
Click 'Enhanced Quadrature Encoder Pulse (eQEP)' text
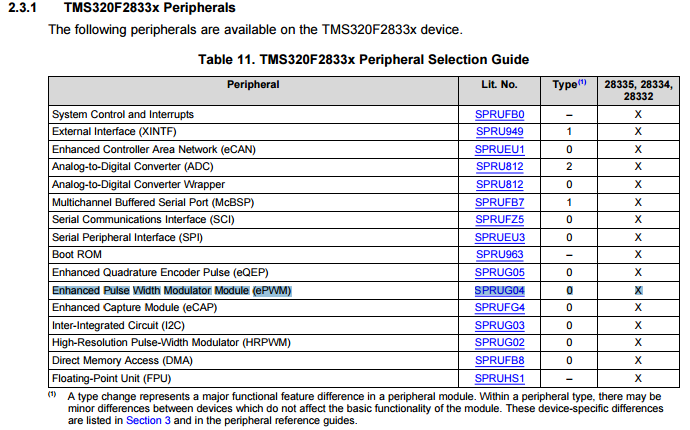[x=160, y=272]
